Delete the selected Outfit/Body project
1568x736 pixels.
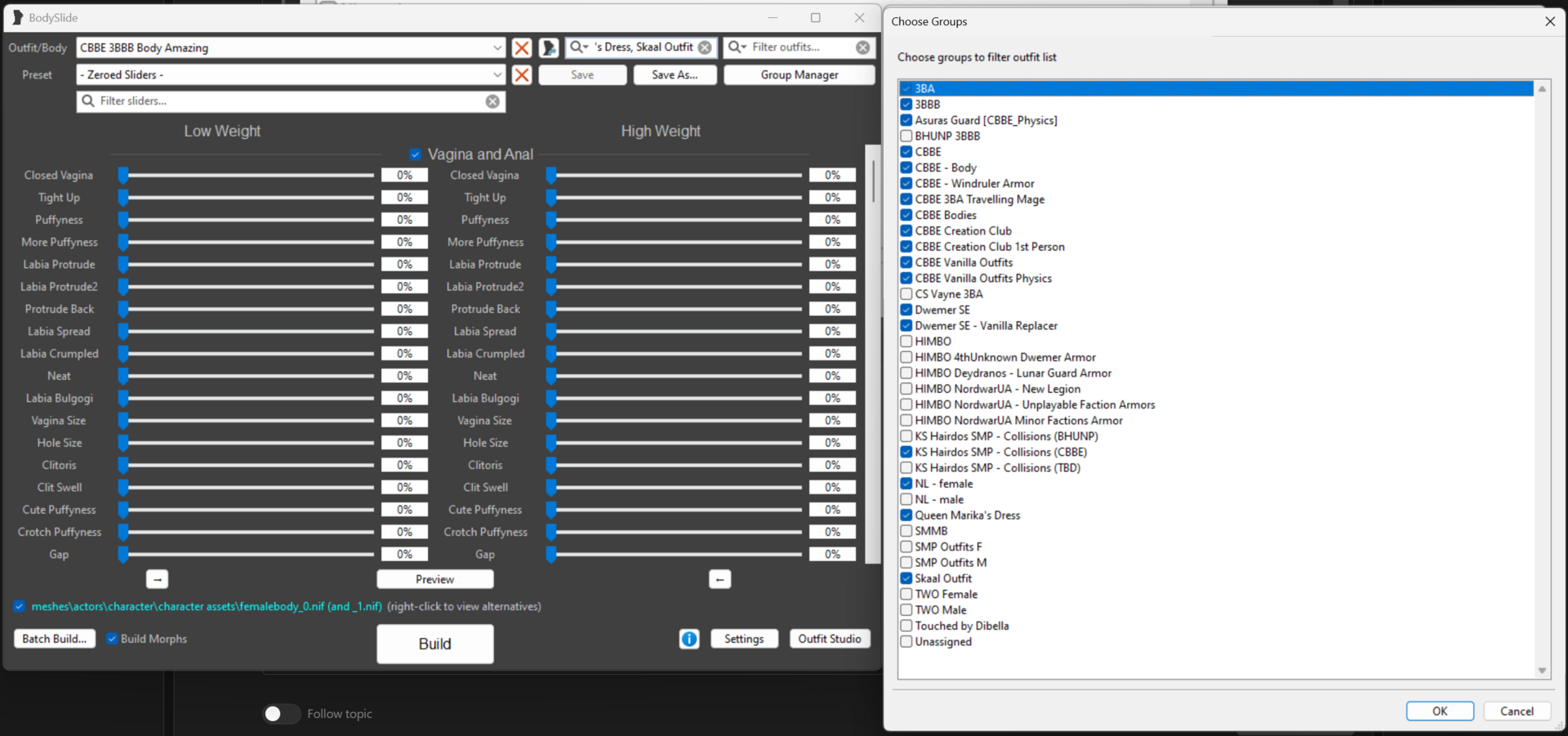tap(522, 48)
